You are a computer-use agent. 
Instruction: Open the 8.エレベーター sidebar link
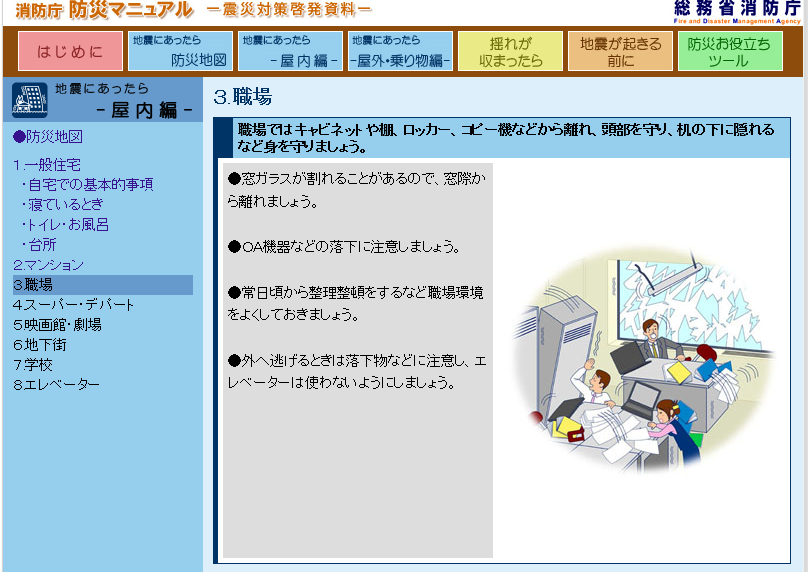[56, 385]
